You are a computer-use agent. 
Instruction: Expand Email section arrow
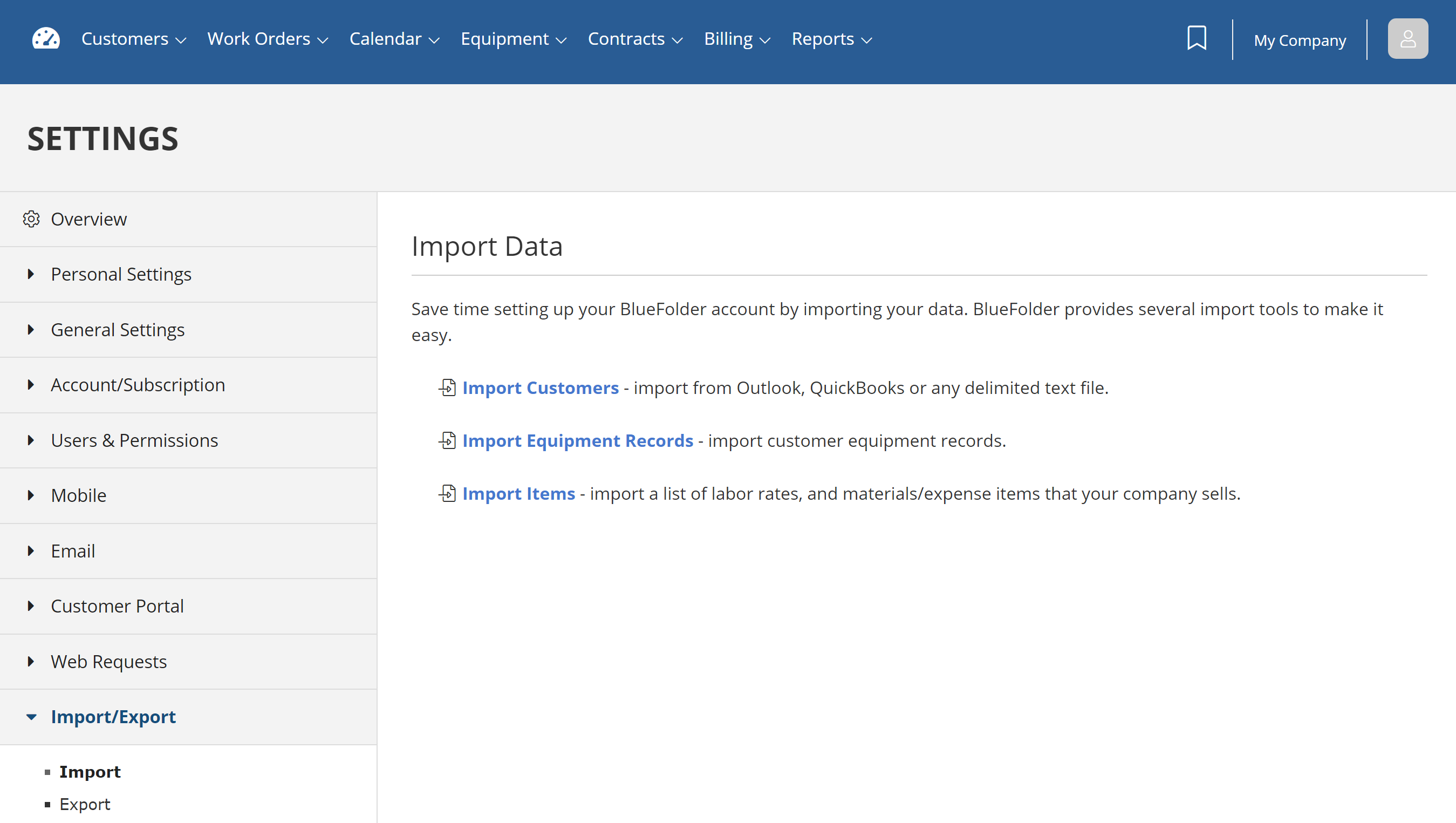click(31, 551)
